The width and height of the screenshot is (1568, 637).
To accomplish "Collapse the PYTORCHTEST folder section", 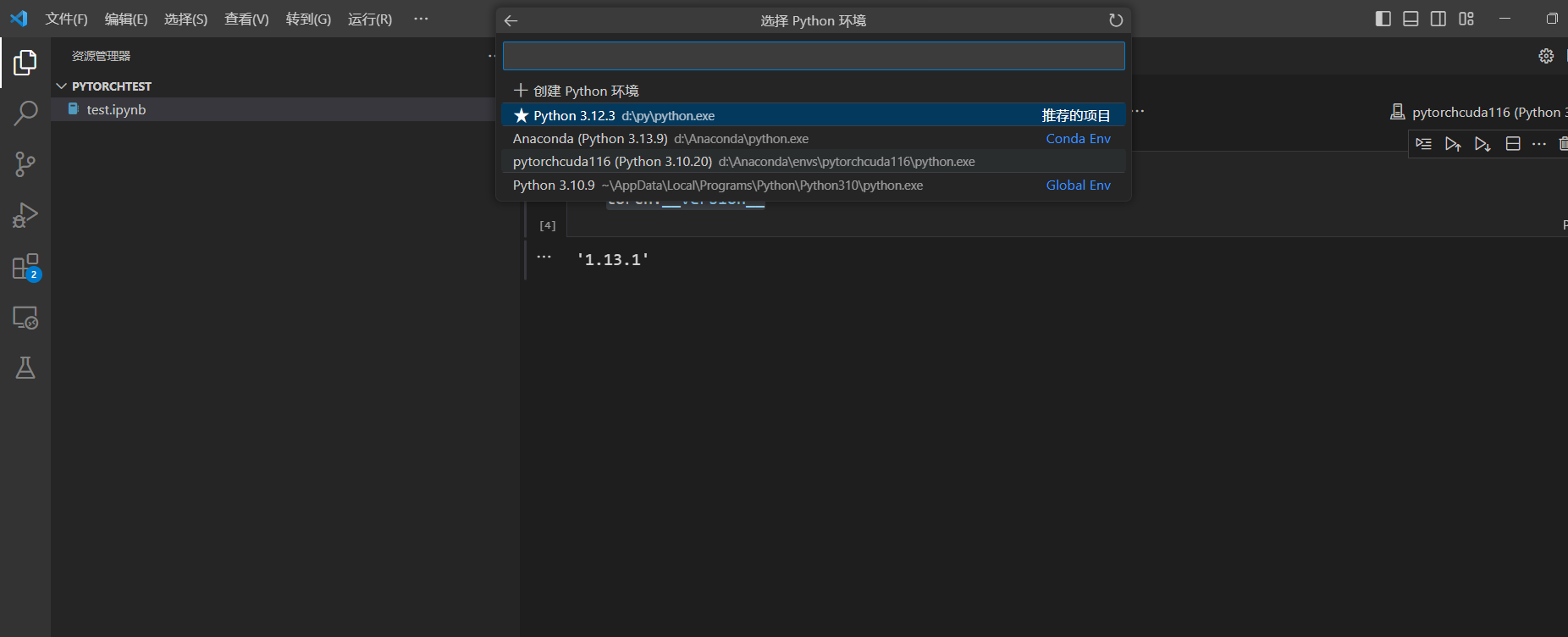I will 271,86.
